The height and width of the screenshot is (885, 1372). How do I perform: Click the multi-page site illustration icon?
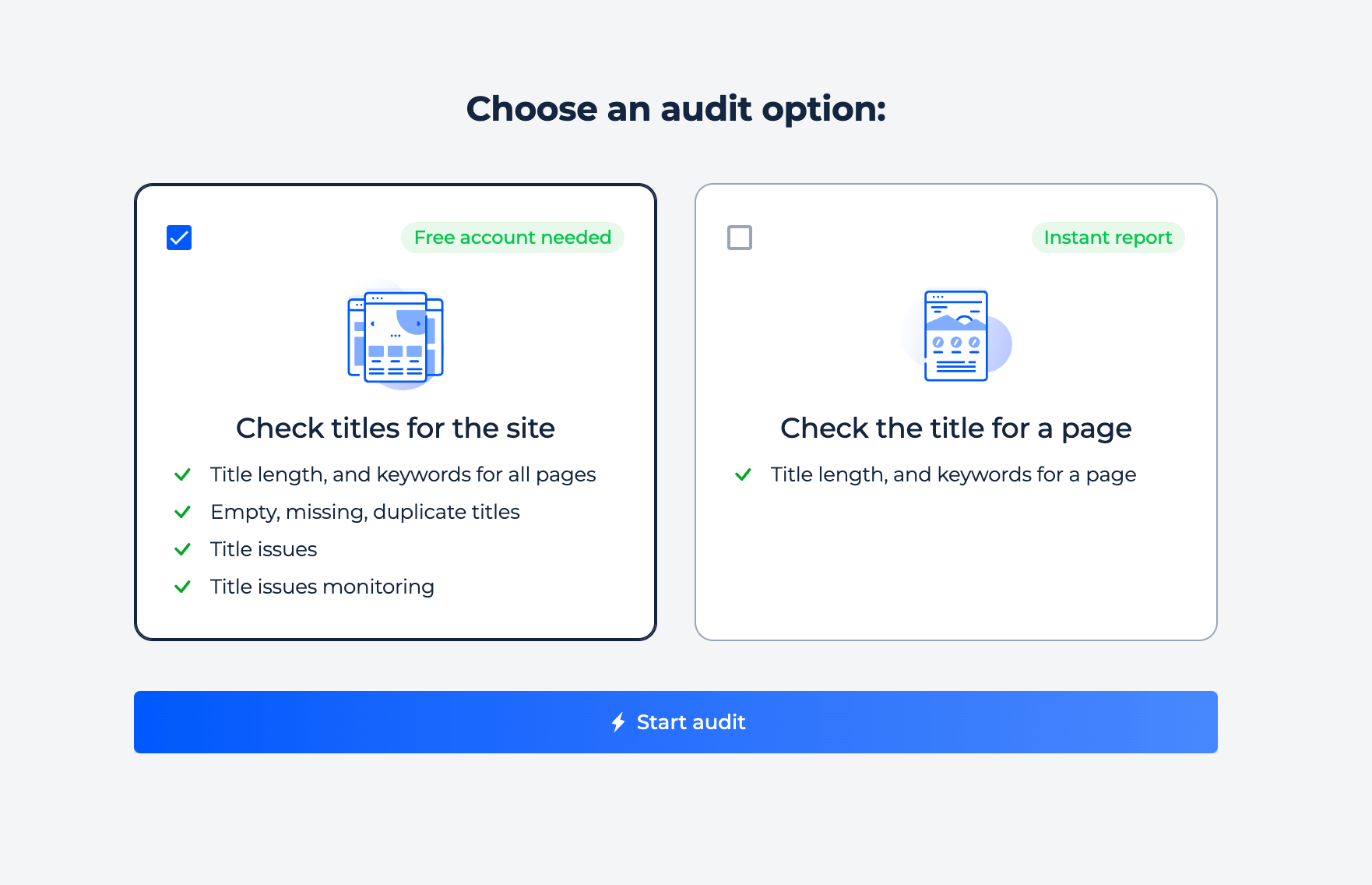click(x=396, y=336)
